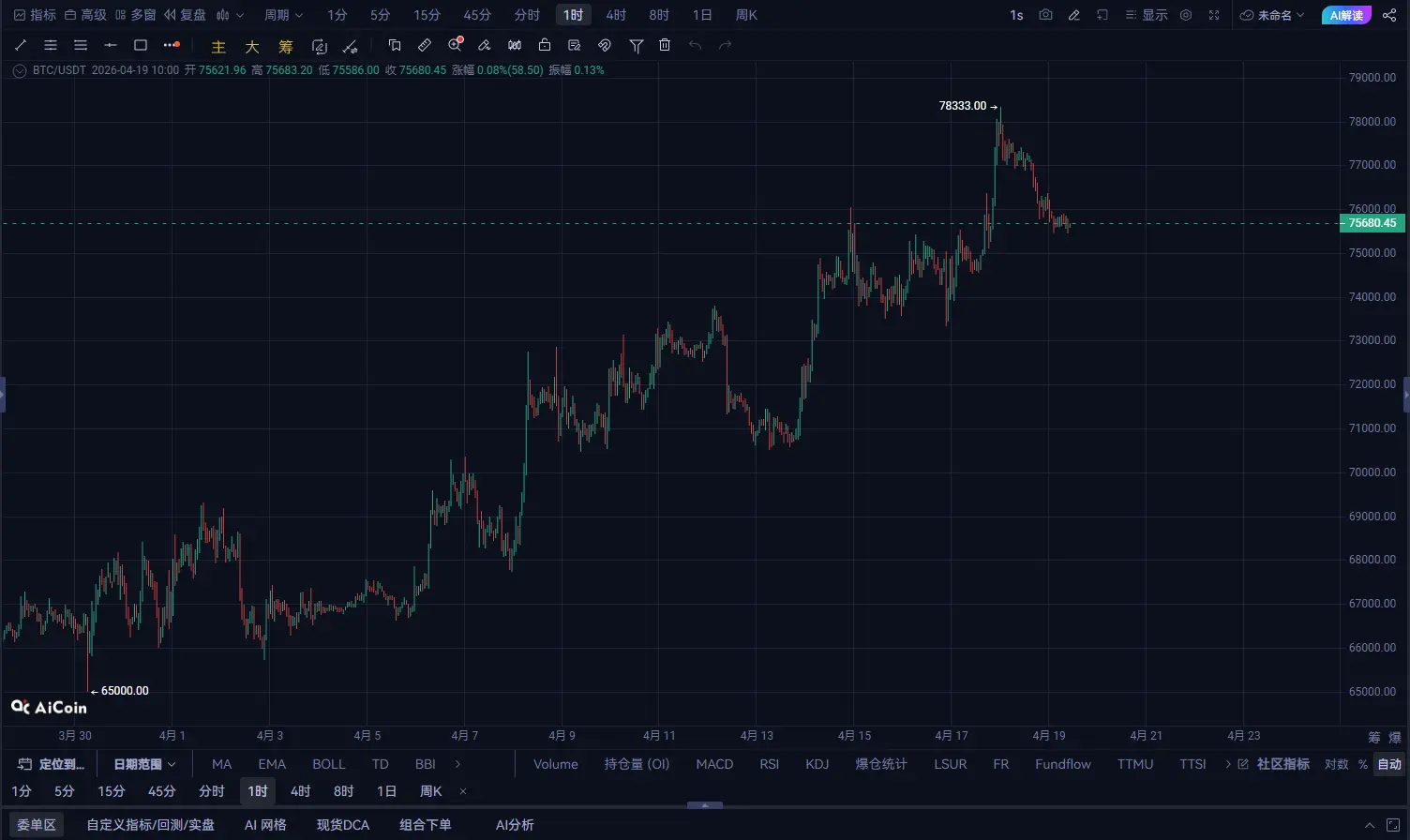Click the candlestick pattern icon in drawing toolbar

[515, 45]
